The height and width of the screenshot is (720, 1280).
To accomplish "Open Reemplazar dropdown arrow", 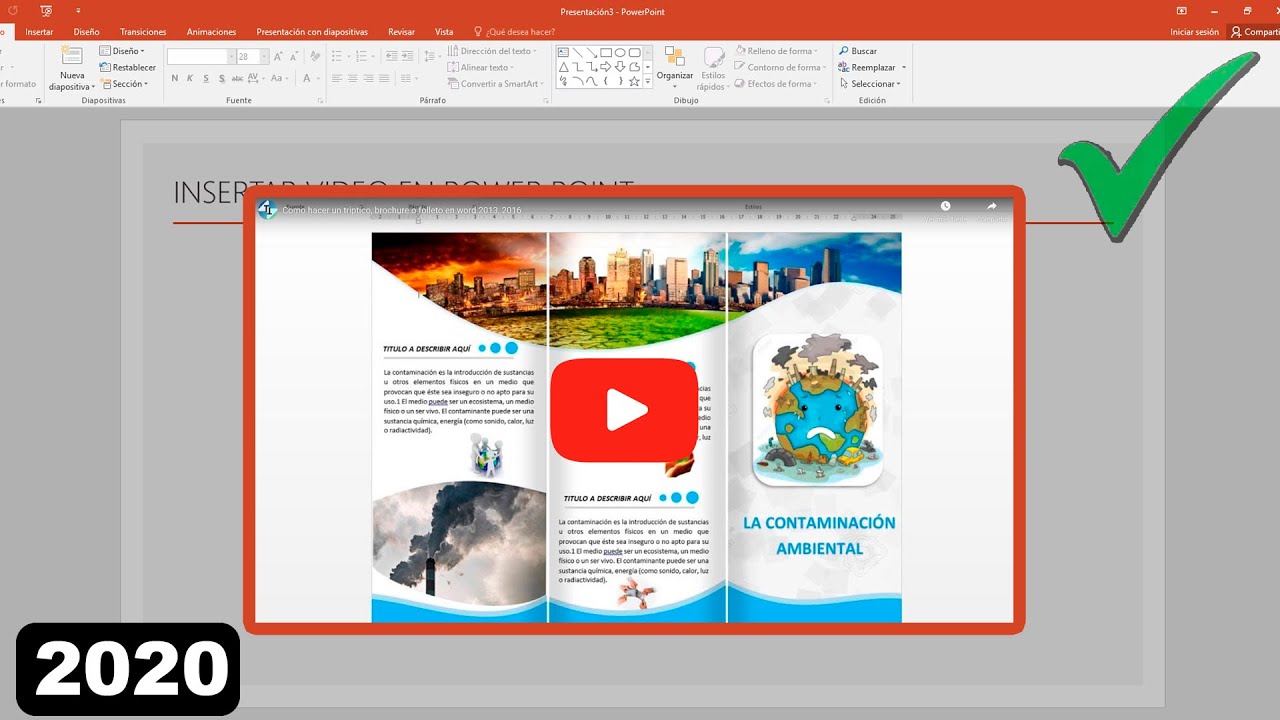I will 904,67.
